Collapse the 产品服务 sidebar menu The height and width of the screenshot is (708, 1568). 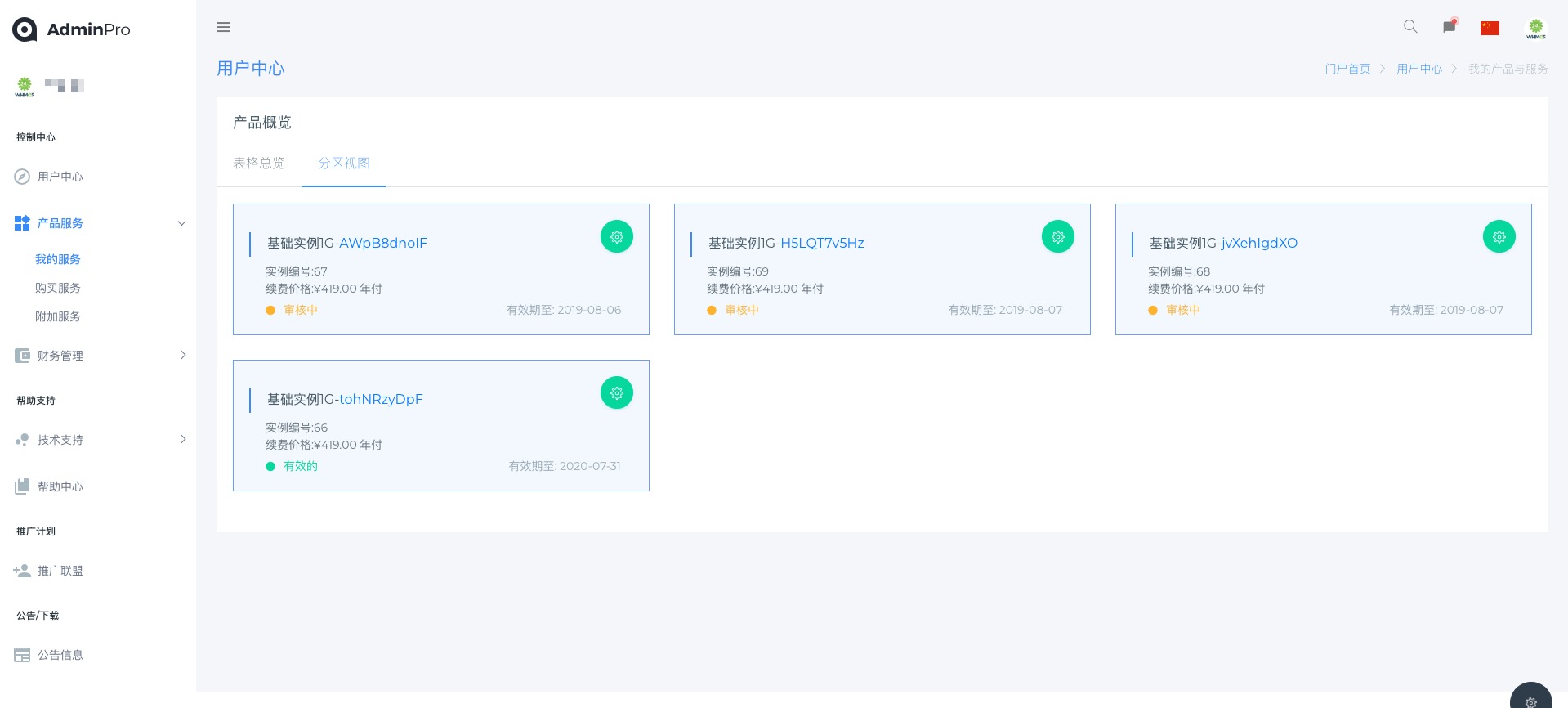tap(181, 223)
